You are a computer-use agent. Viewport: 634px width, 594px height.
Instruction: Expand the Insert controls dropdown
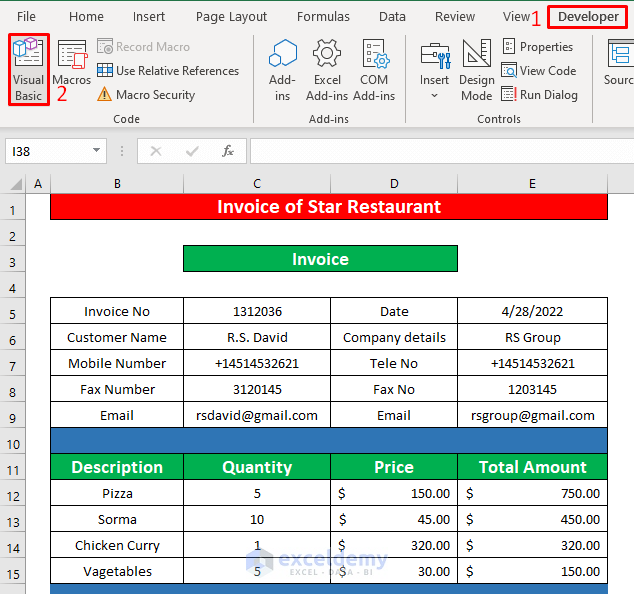tap(434, 96)
